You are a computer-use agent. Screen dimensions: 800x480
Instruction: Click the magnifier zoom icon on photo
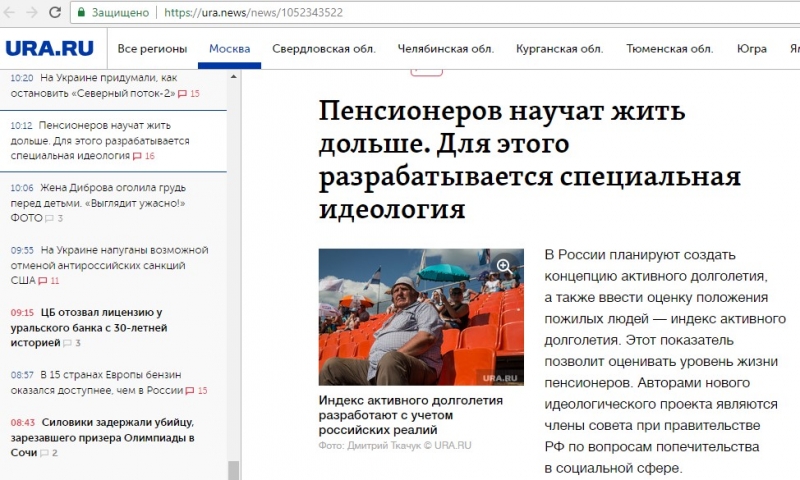[505, 267]
